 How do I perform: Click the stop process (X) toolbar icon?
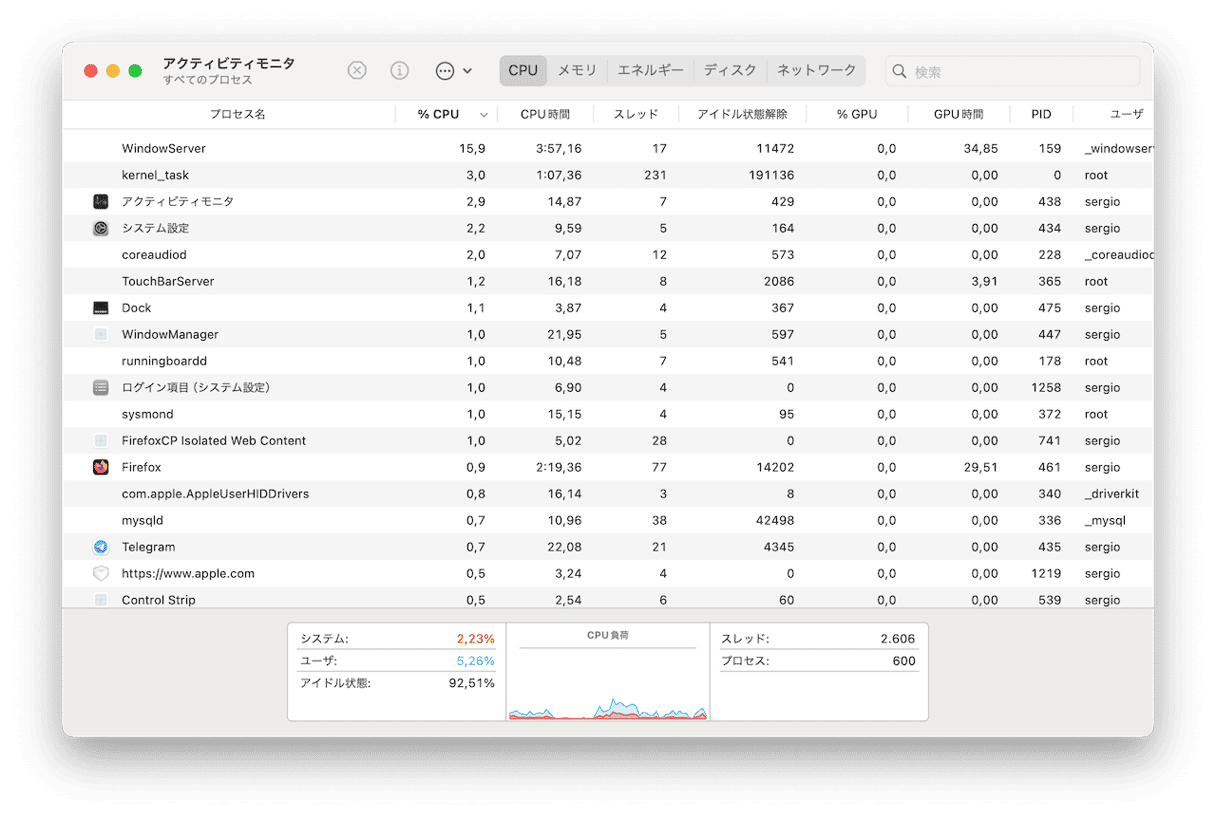357,71
